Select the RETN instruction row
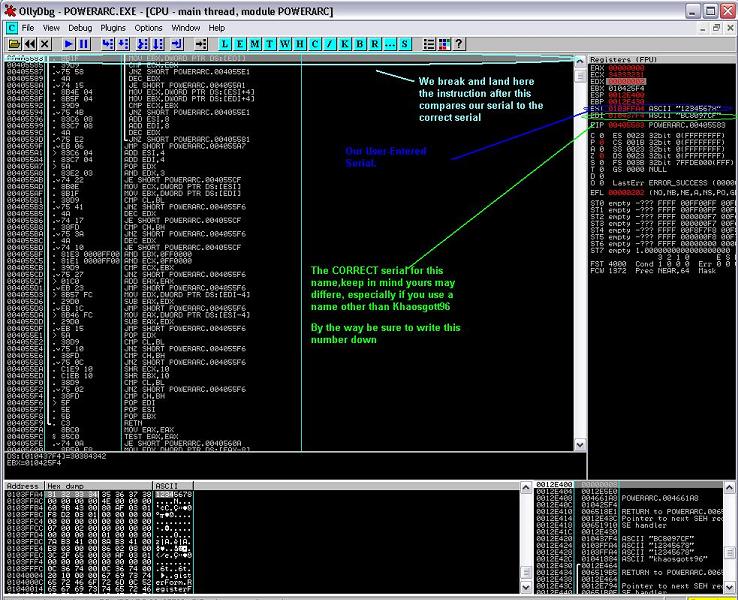 [x=289, y=423]
